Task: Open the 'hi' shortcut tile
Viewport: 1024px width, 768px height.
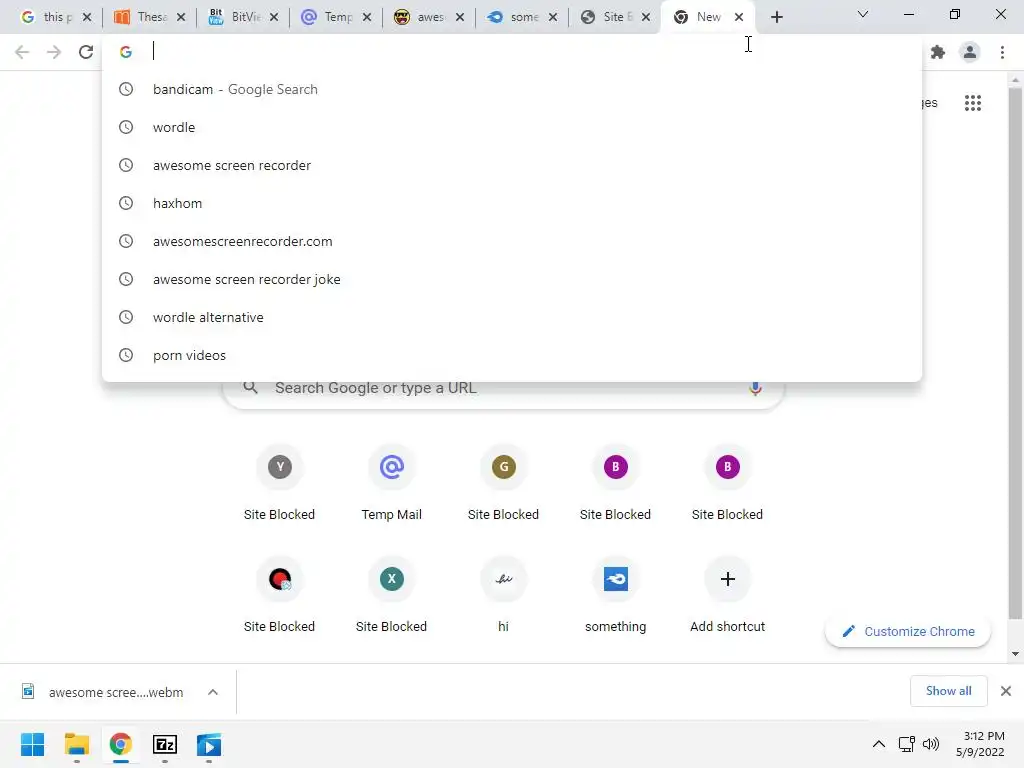Action: coord(504,596)
